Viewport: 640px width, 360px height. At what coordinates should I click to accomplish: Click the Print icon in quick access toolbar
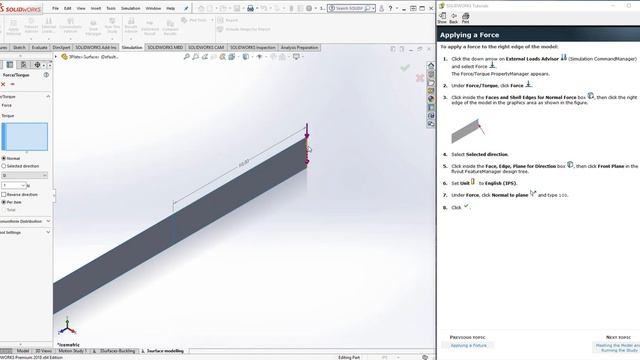(x=250, y=8)
